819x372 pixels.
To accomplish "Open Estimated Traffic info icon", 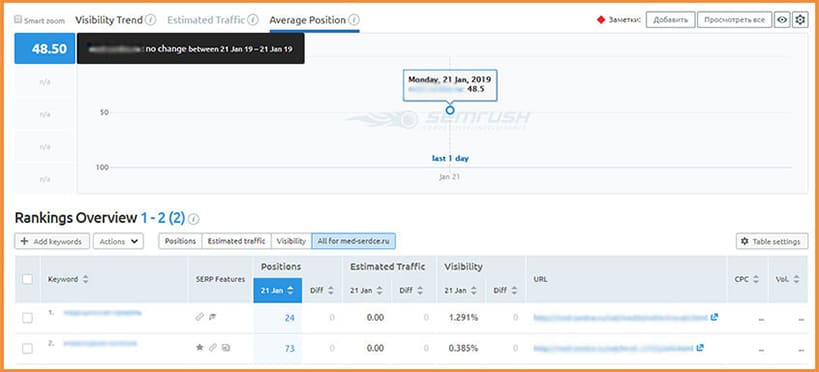I will pyautogui.click(x=253, y=20).
